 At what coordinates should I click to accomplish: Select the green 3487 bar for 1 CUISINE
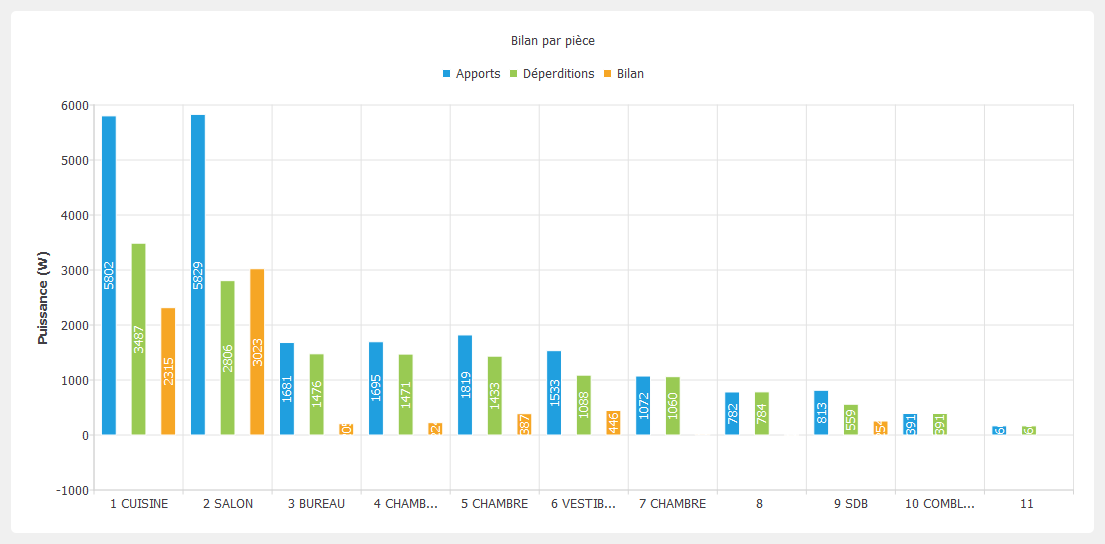click(138, 339)
